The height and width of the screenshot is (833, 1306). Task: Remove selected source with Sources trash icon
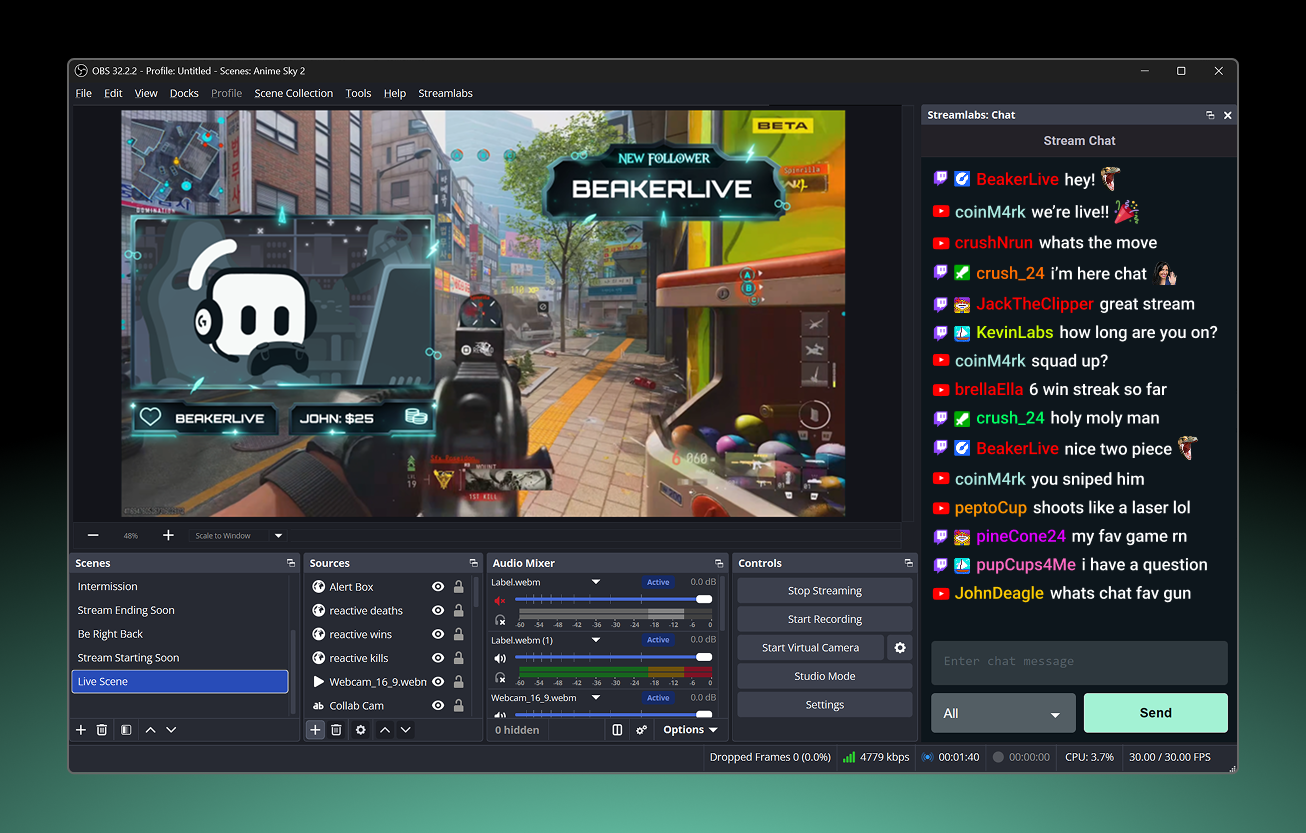[336, 730]
